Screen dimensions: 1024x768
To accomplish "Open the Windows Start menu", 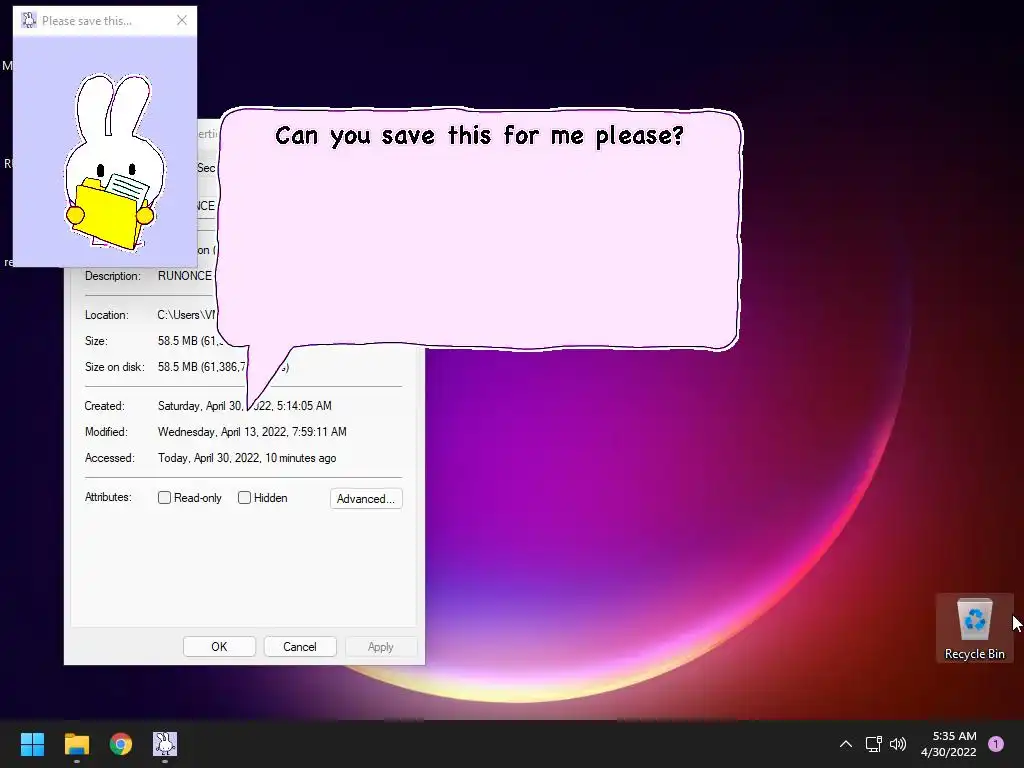I will tap(32, 743).
